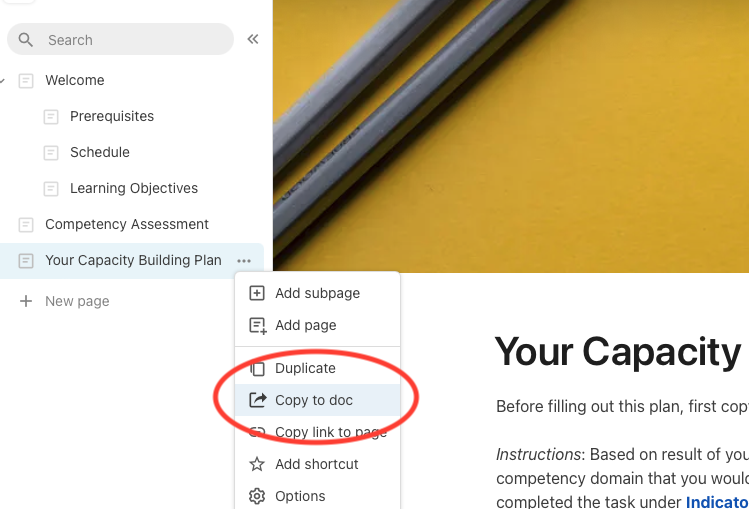Click the yellow pencils cover image

(x=510, y=130)
